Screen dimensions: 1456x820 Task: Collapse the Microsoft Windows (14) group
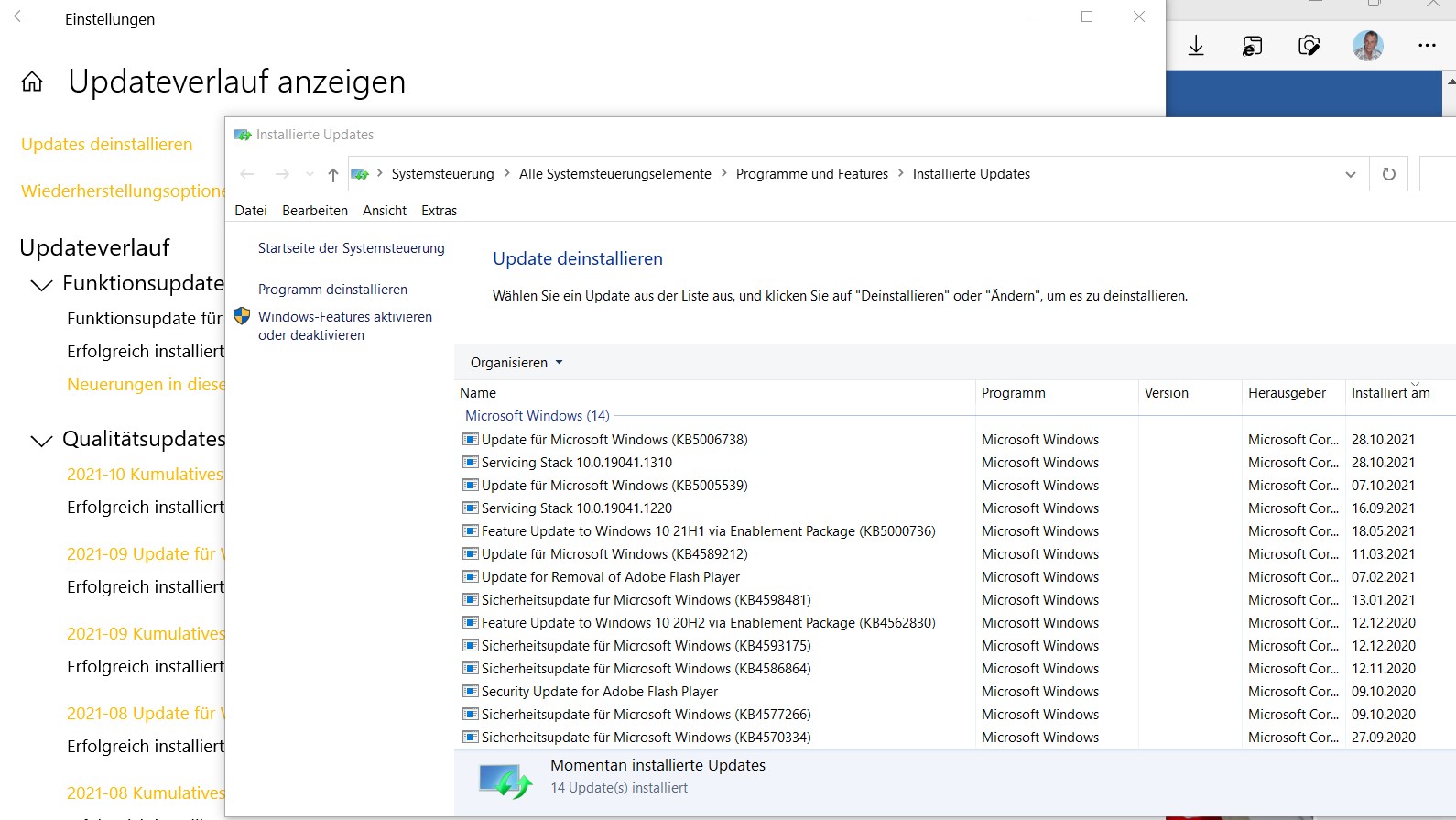537,416
